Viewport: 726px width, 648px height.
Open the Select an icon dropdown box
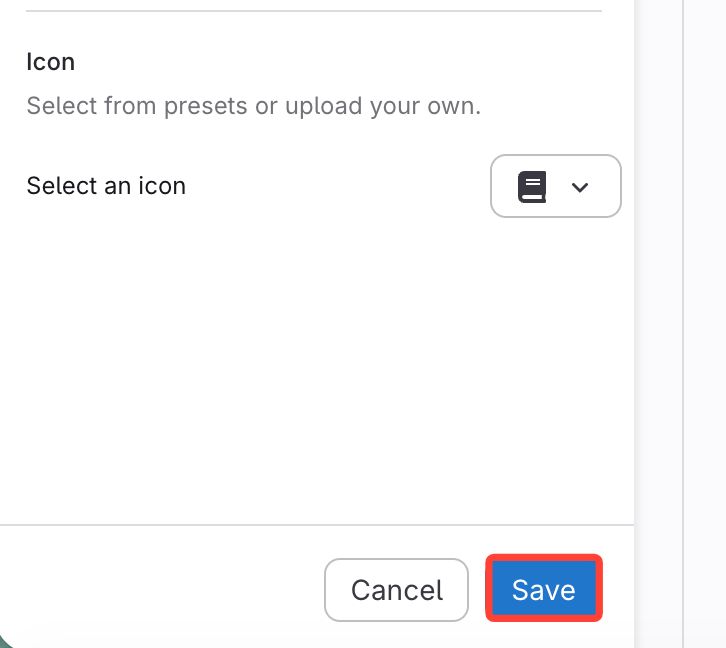pos(555,186)
